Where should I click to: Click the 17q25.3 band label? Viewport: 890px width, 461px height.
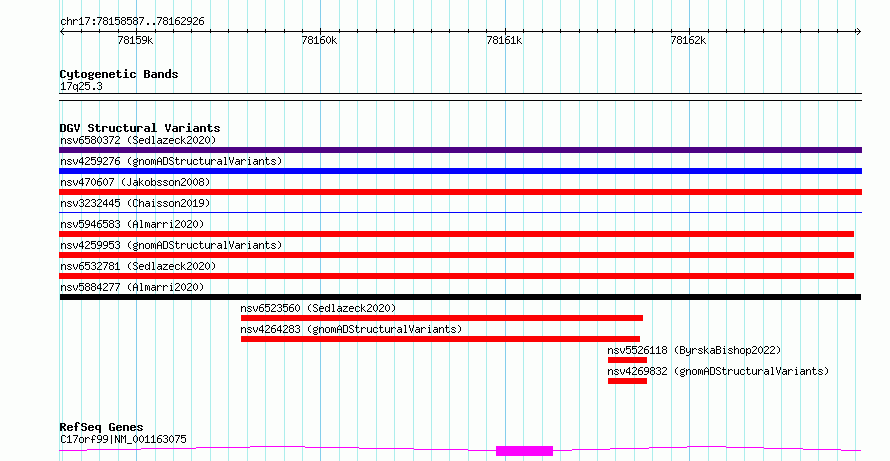81,87
